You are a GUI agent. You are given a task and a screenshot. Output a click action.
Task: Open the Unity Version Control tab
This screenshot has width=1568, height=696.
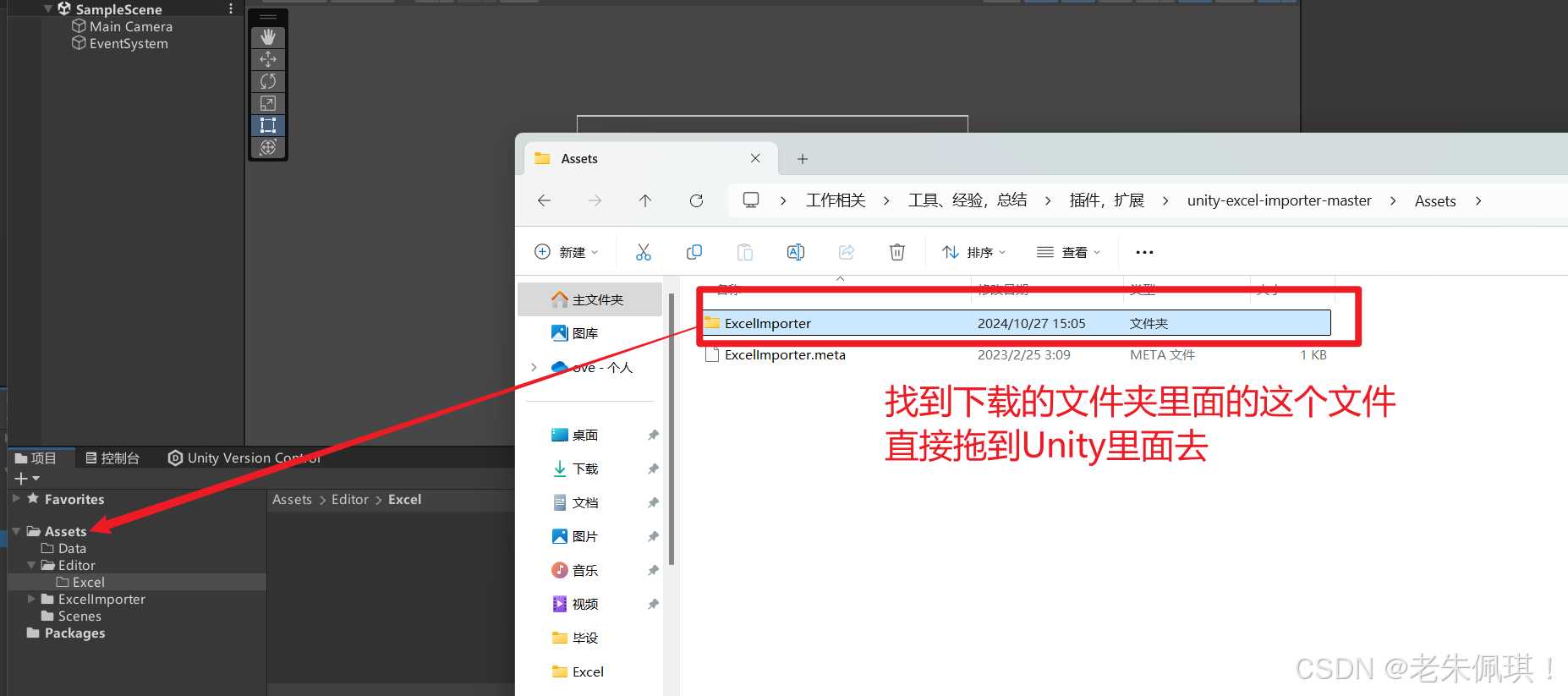pos(245,458)
